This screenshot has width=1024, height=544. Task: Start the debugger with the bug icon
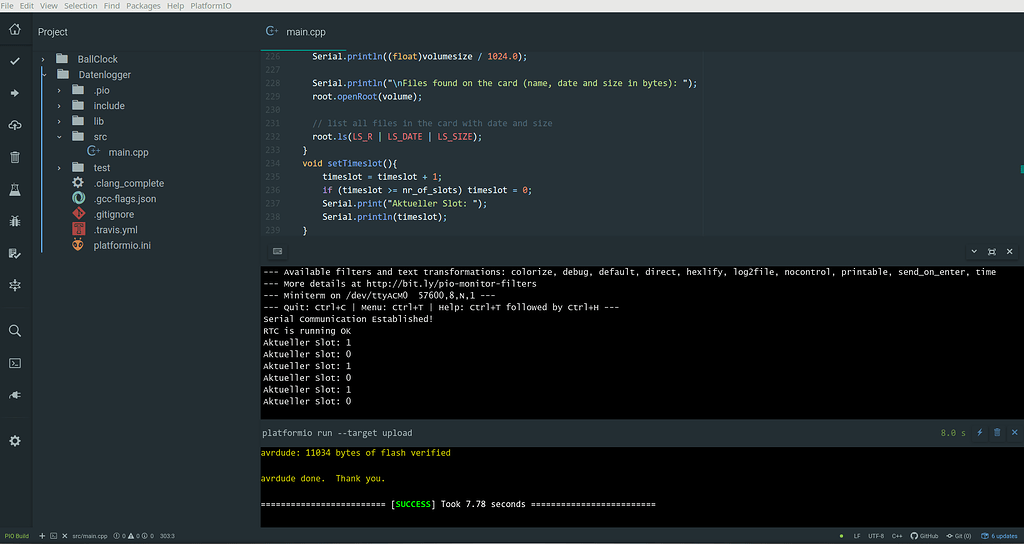pyautogui.click(x=15, y=221)
